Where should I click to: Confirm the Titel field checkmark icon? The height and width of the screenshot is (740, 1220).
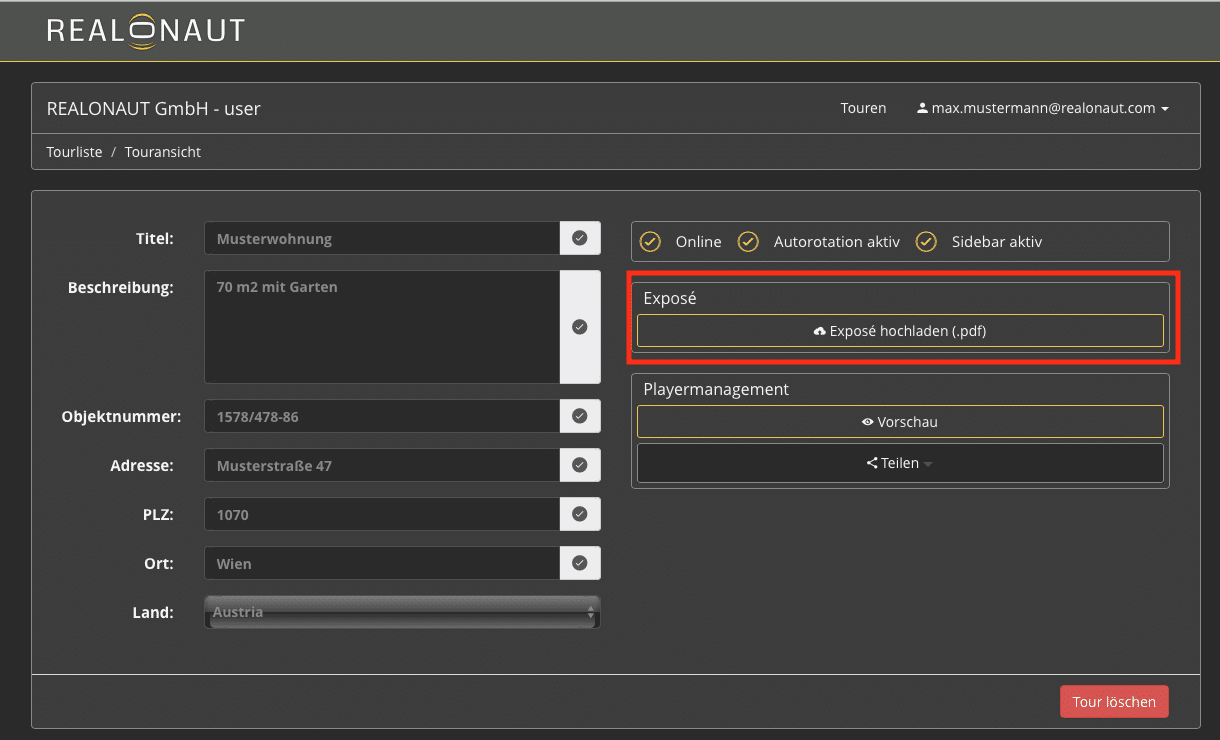[580, 239]
